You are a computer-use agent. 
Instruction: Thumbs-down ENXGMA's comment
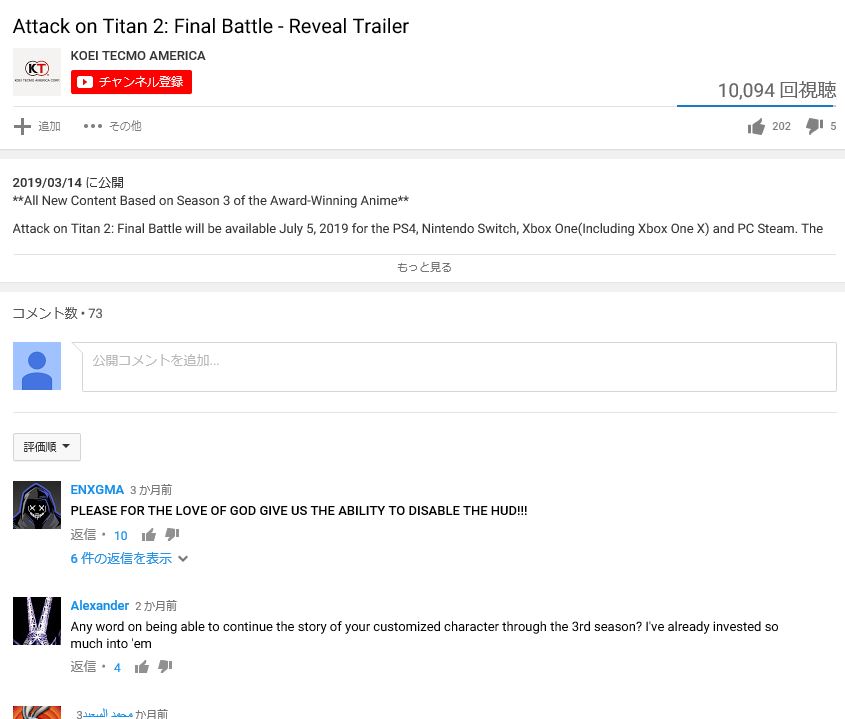click(172, 535)
